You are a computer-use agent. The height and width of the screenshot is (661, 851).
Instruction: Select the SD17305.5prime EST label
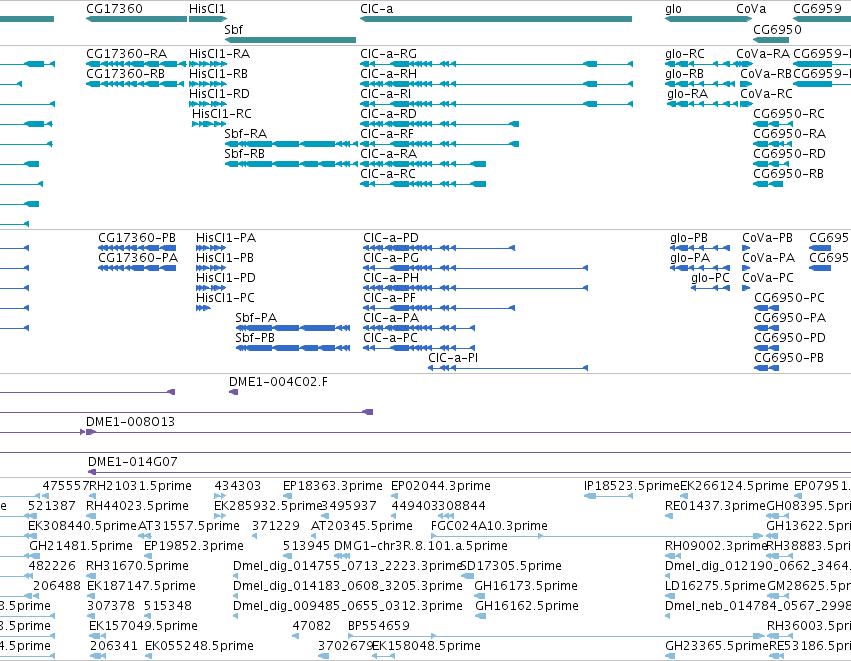pyautogui.click(x=511, y=567)
